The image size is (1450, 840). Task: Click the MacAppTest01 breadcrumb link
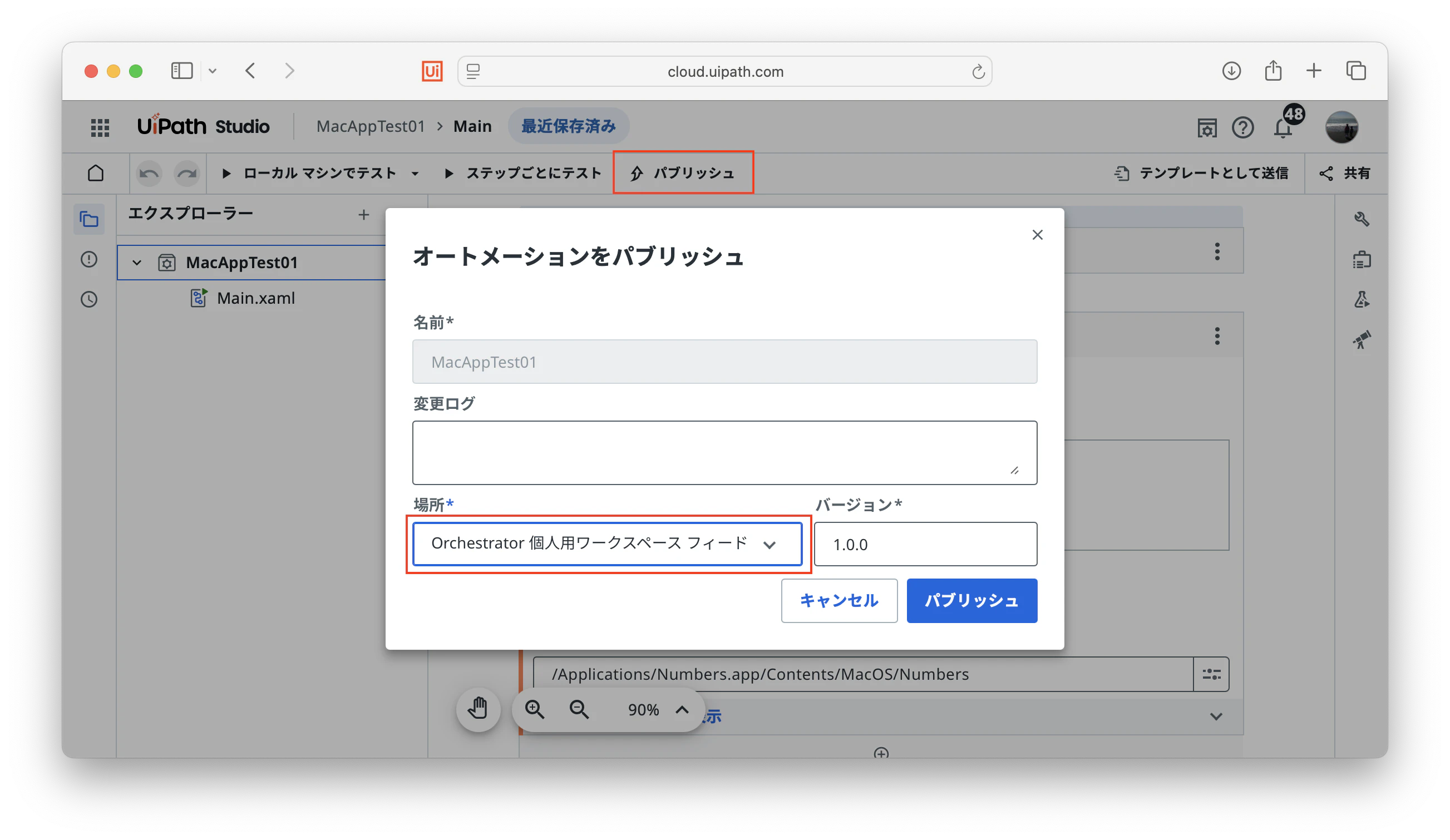pos(371,126)
